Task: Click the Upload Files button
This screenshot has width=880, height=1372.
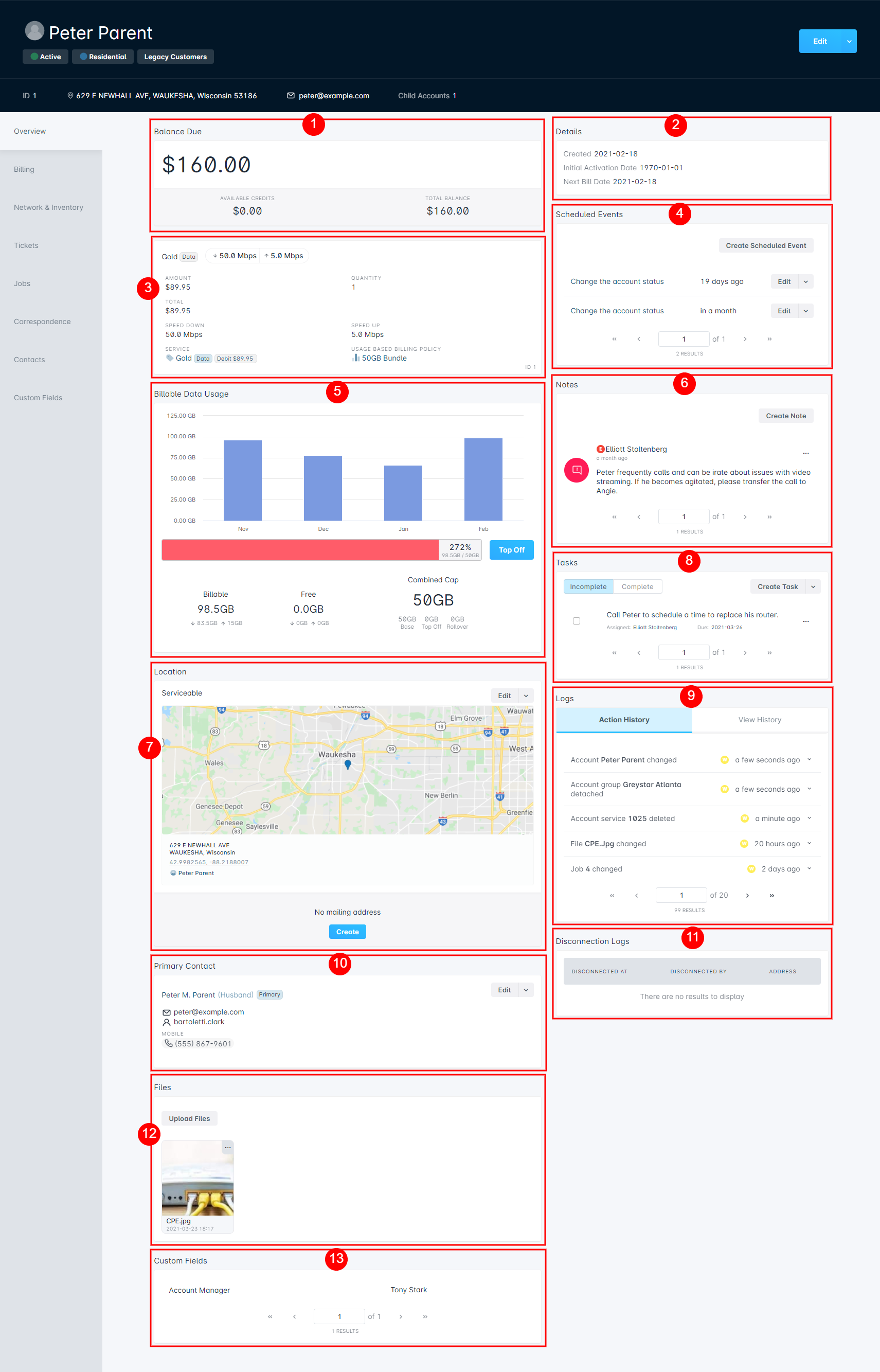Action: 189,1118
